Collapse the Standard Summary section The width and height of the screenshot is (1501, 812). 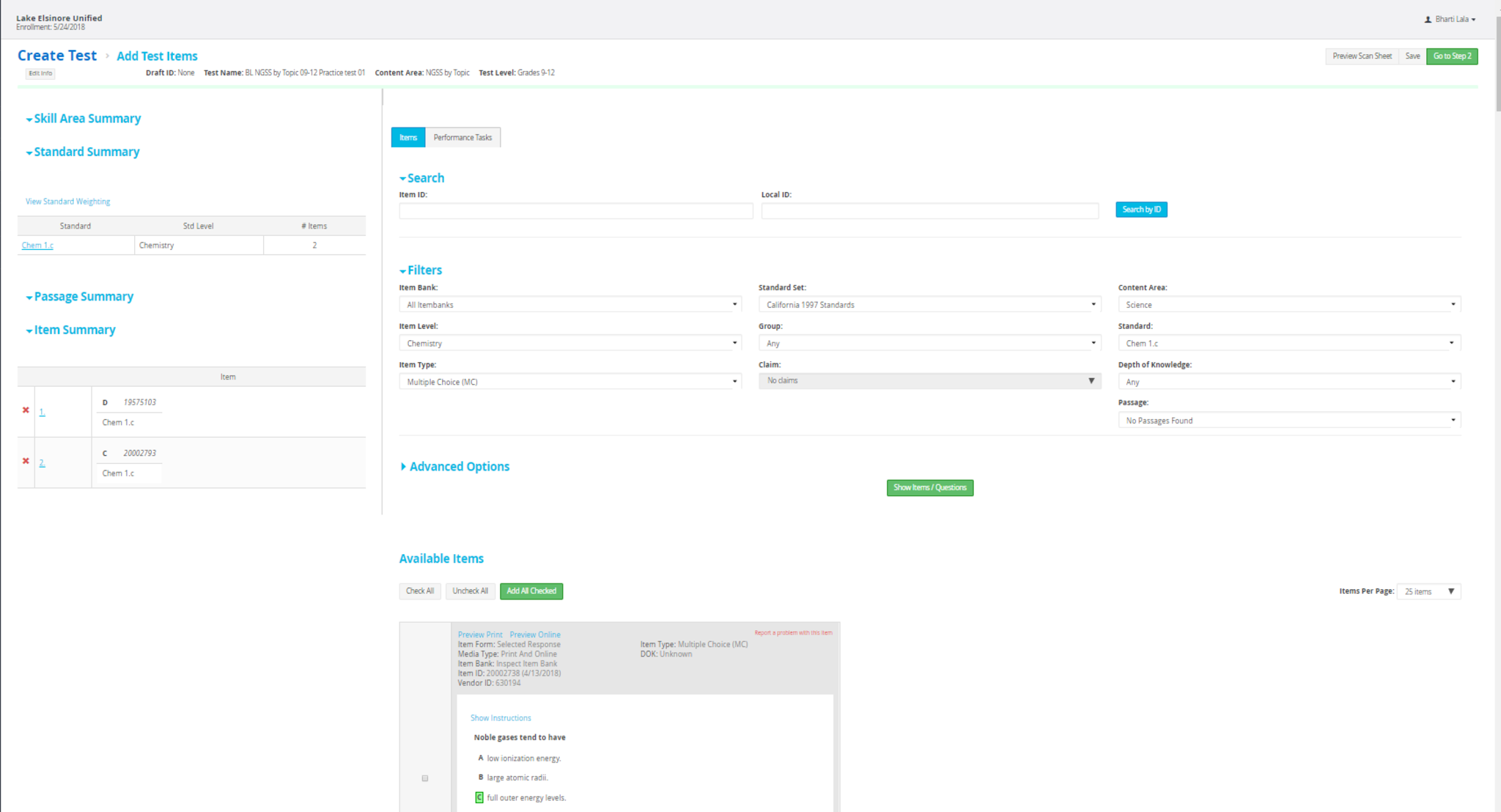(82, 152)
